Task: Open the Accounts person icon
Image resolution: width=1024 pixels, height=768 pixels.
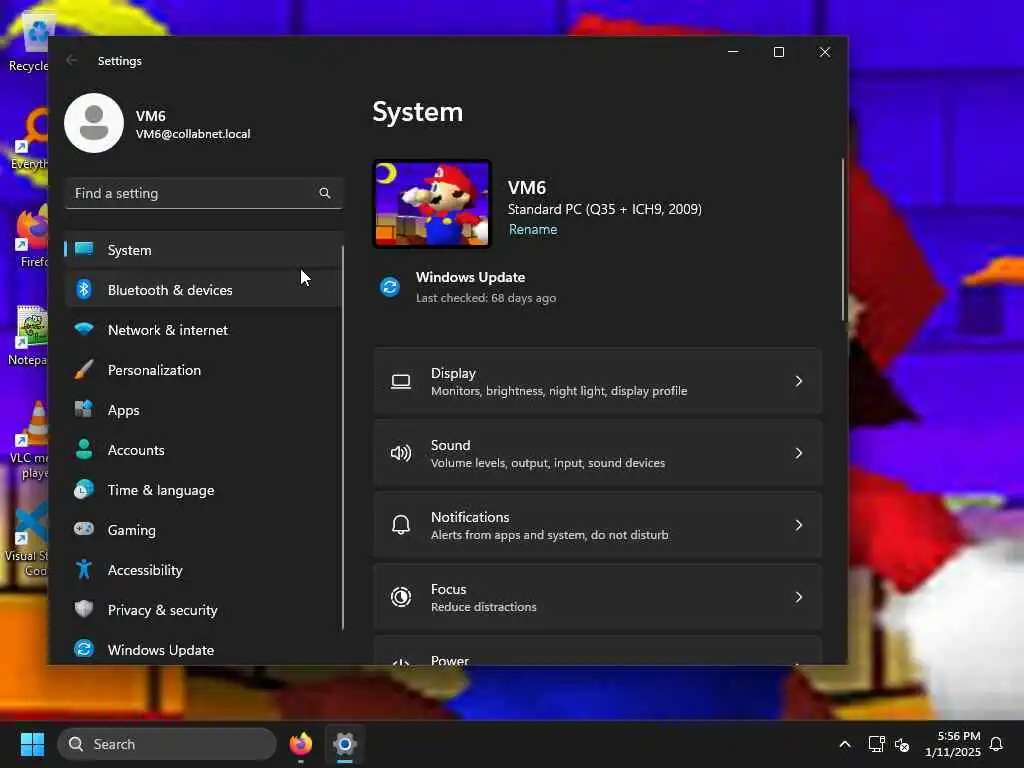Action: (84, 449)
